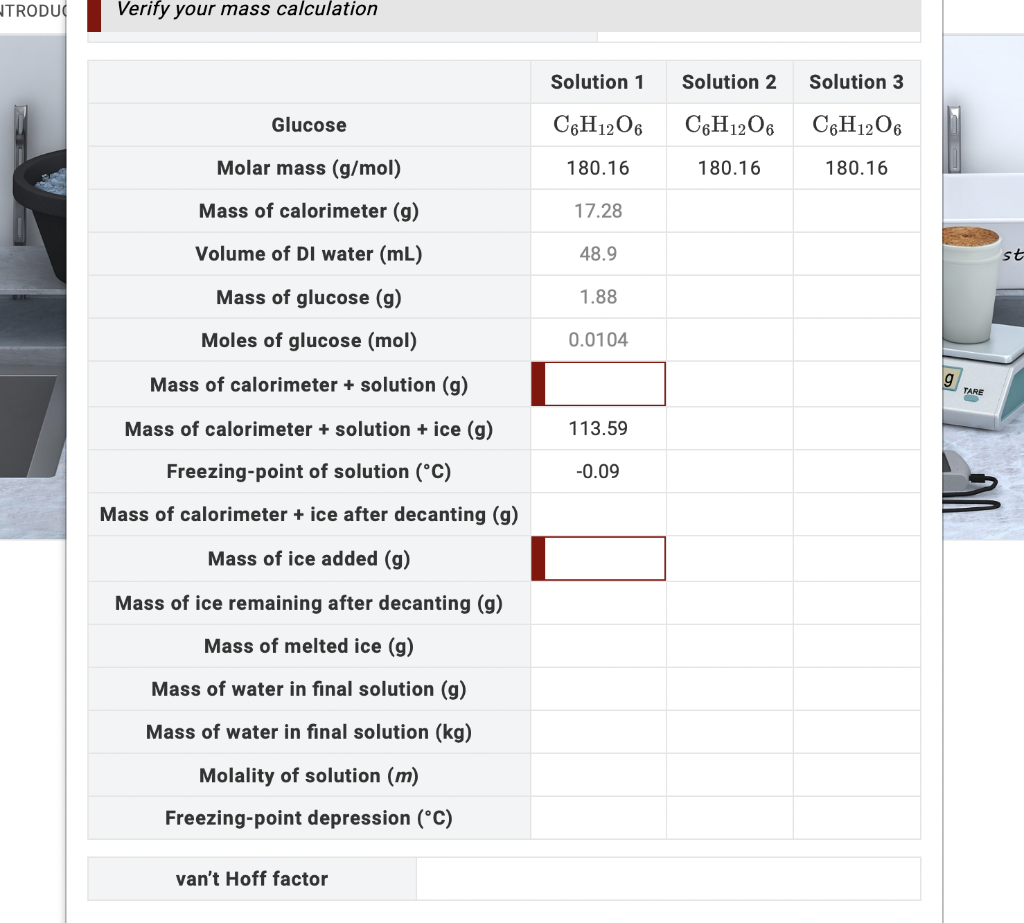Image resolution: width=1024 pixels, height=923 pixels.
Task: Click the Mass of water in final solution (g) label
Action: [309, 690]
